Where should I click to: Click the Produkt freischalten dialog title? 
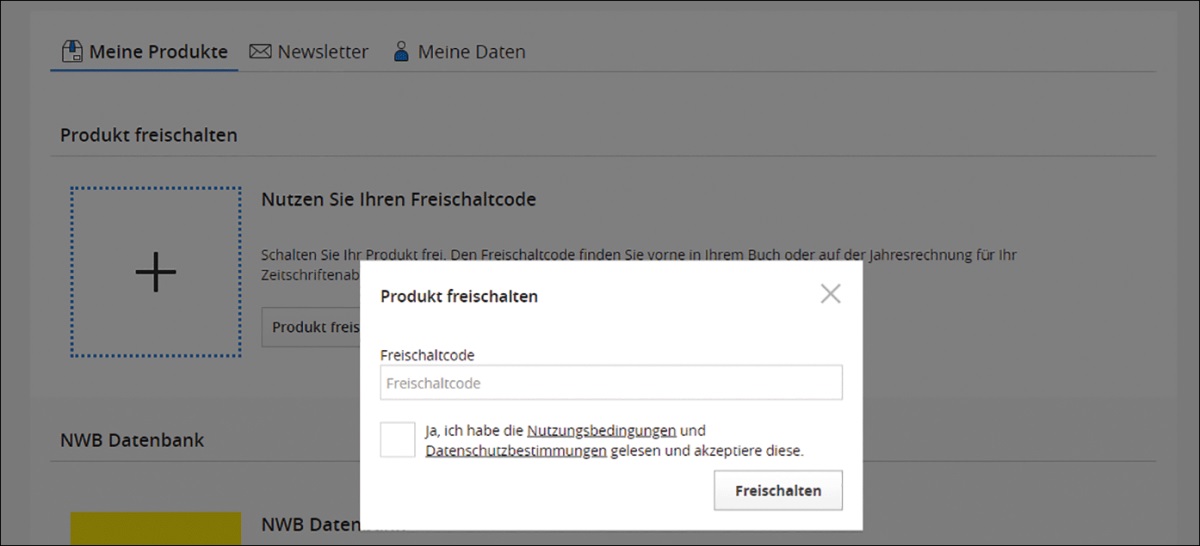459,296
